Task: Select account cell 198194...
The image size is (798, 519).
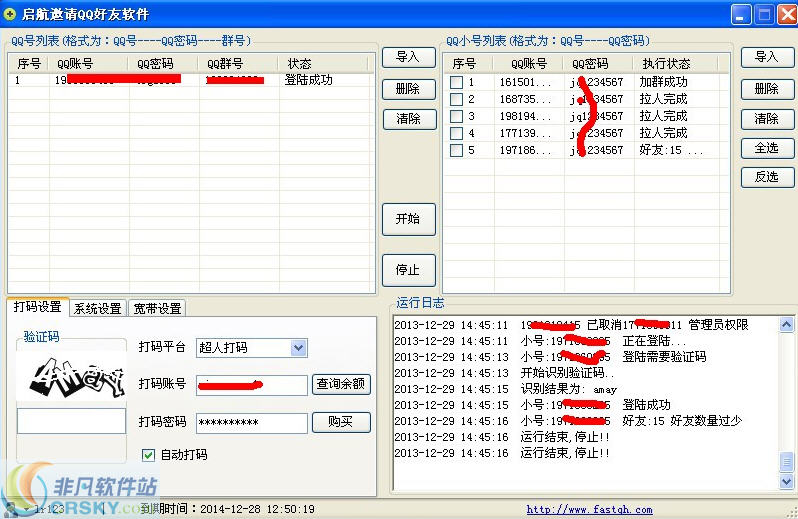Action: (525, 116)
